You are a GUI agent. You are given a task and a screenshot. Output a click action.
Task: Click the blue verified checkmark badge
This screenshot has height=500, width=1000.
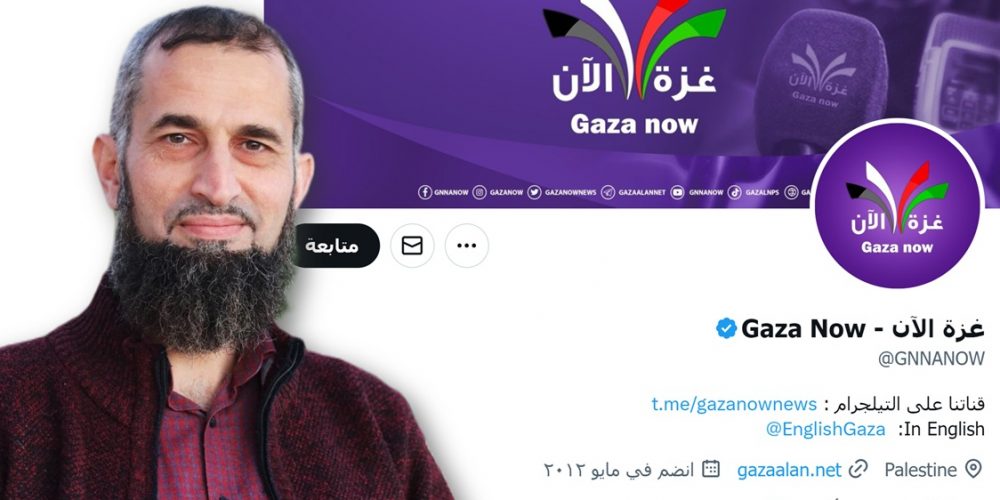click(x=726, y=328)
